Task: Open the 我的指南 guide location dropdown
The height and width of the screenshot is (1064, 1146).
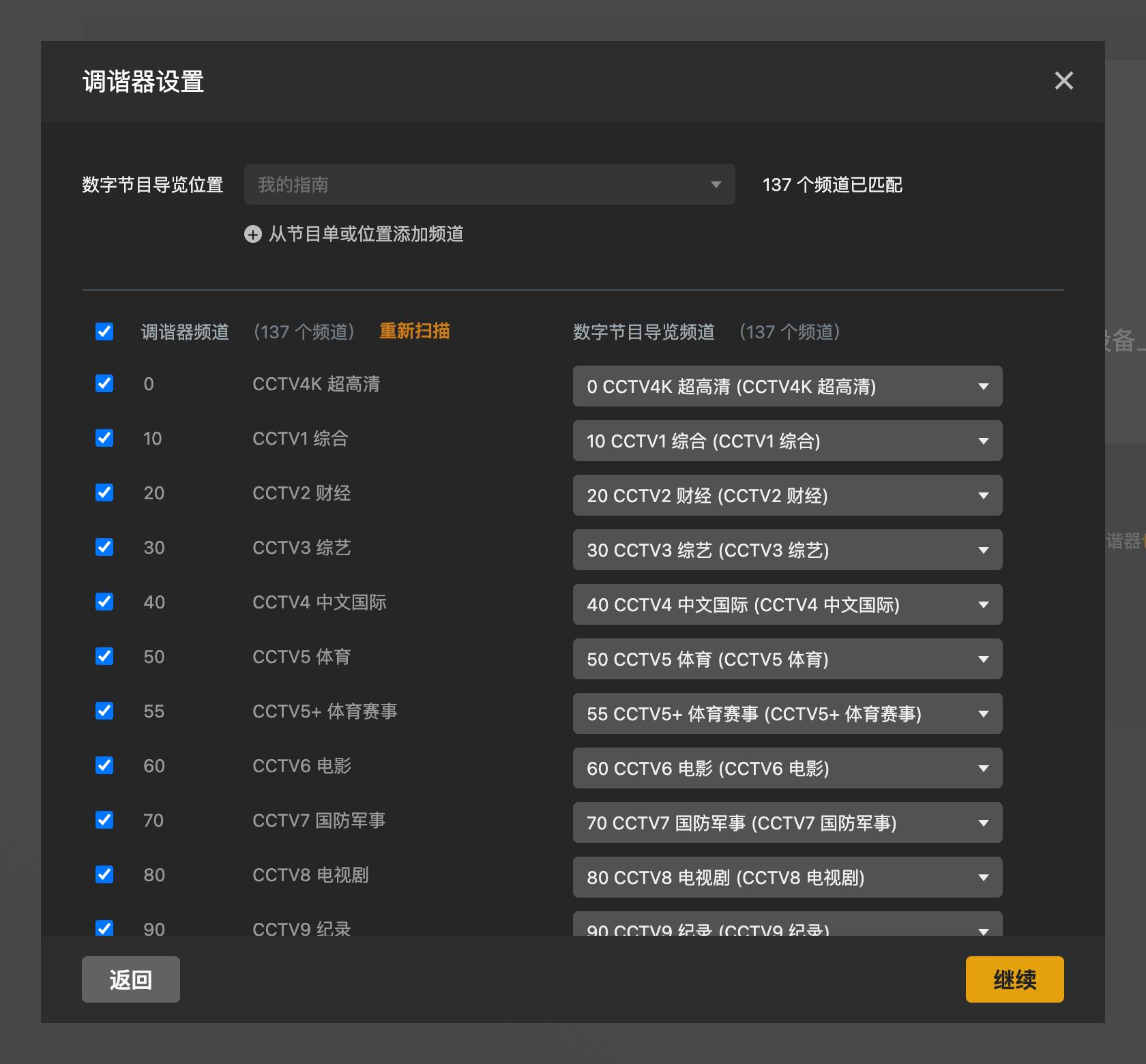Action: 489,184
